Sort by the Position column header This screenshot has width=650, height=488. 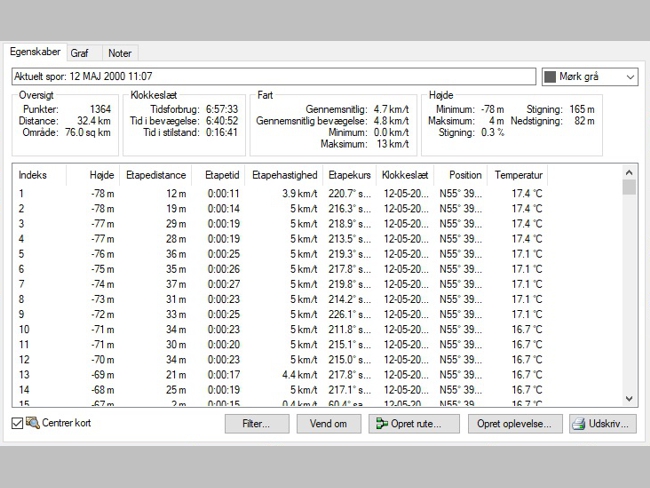coord(461,175)
